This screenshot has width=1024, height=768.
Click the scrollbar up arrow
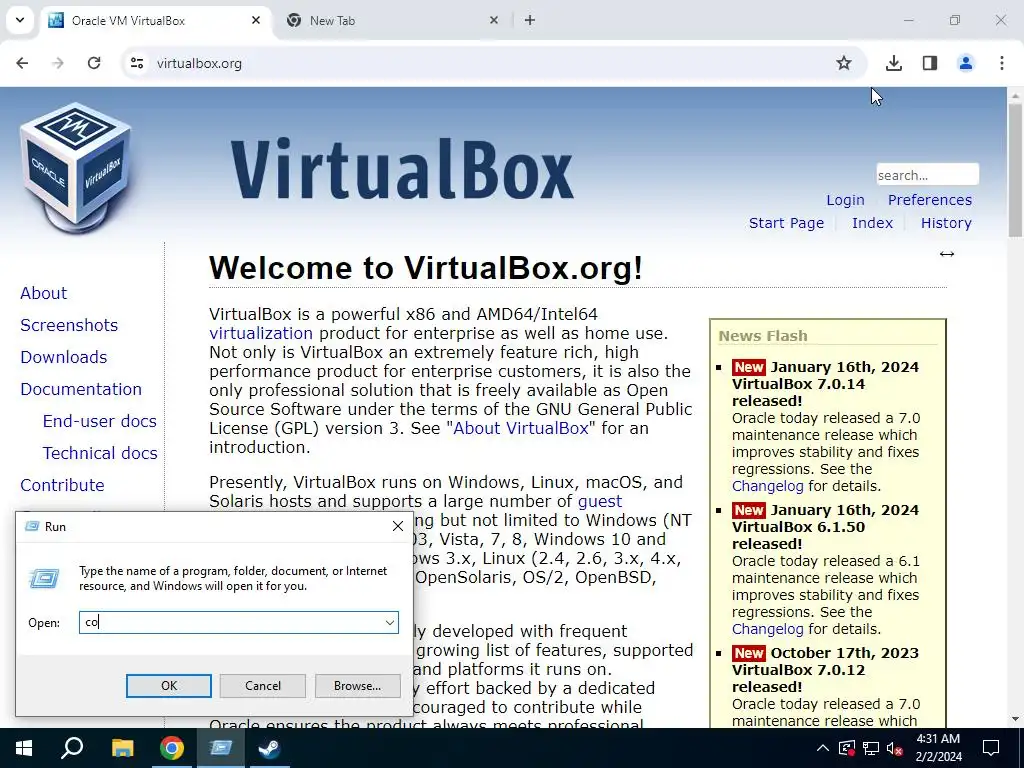[1016, 95]
